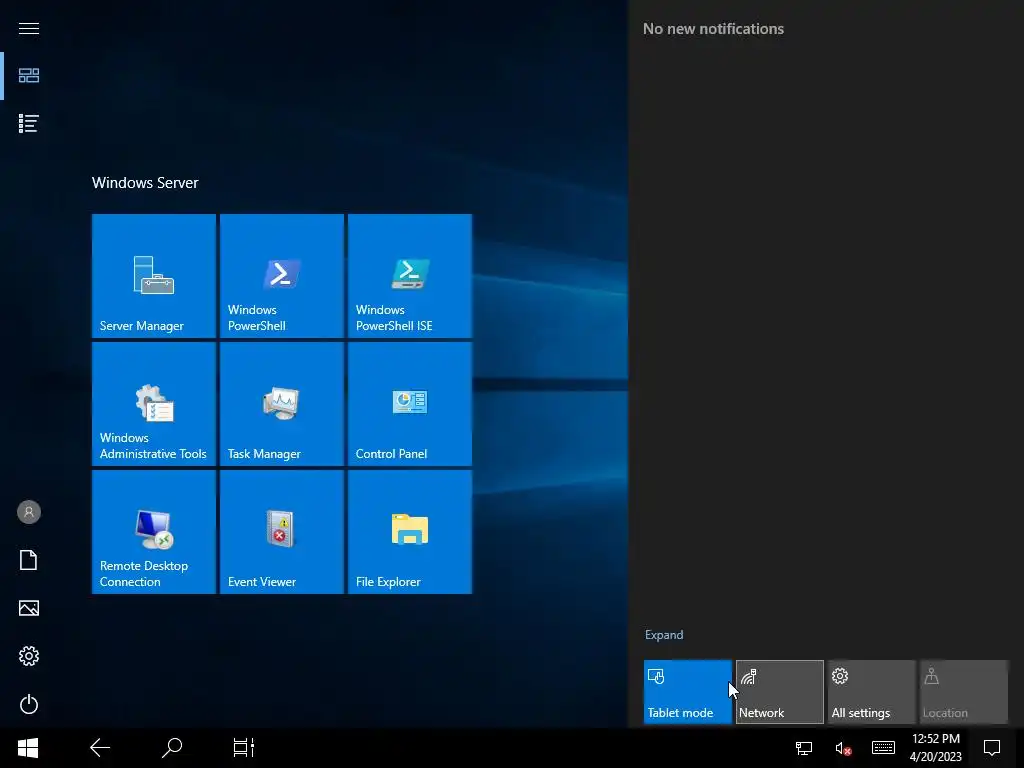Expand the Start hamburger menu
This screenshot has width=1024, height=768.
coord(29,28)
